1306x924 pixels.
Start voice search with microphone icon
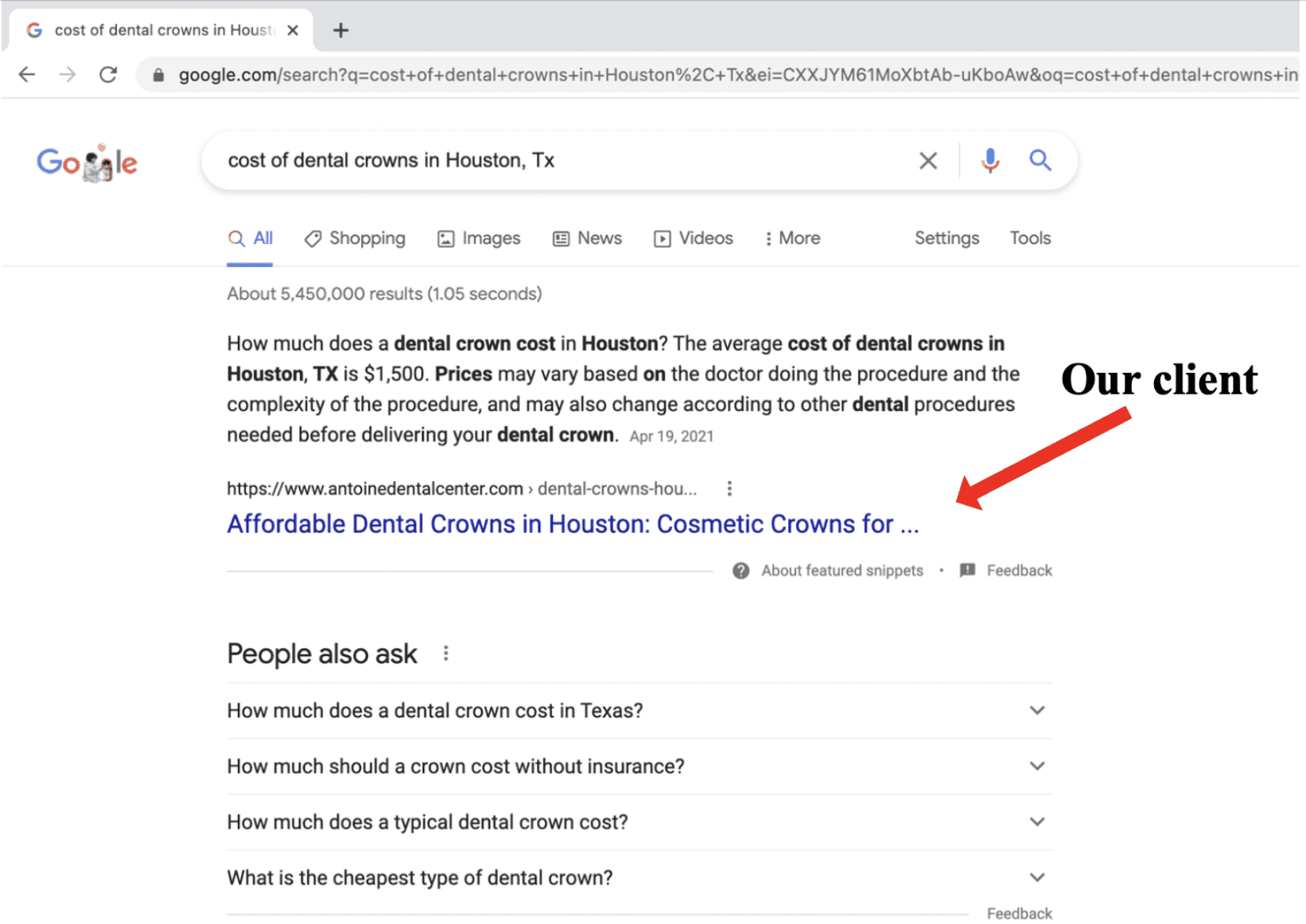click(x=990, y=161)
